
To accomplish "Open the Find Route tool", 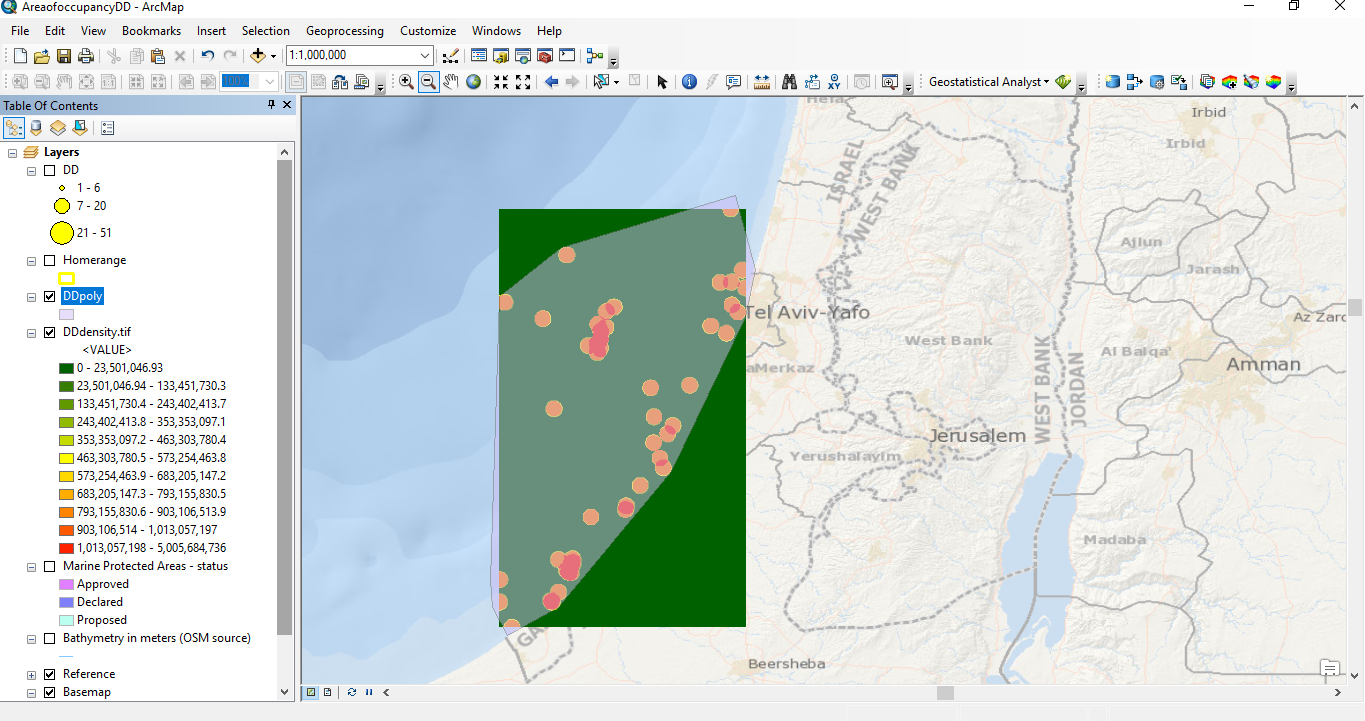I will point(812,82).
